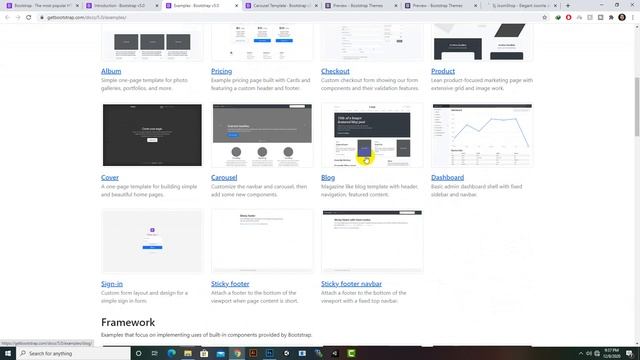Screen dimensions: 640x360
Task: Open Mail app from taskbar
Action: click(x=220, y=353)
